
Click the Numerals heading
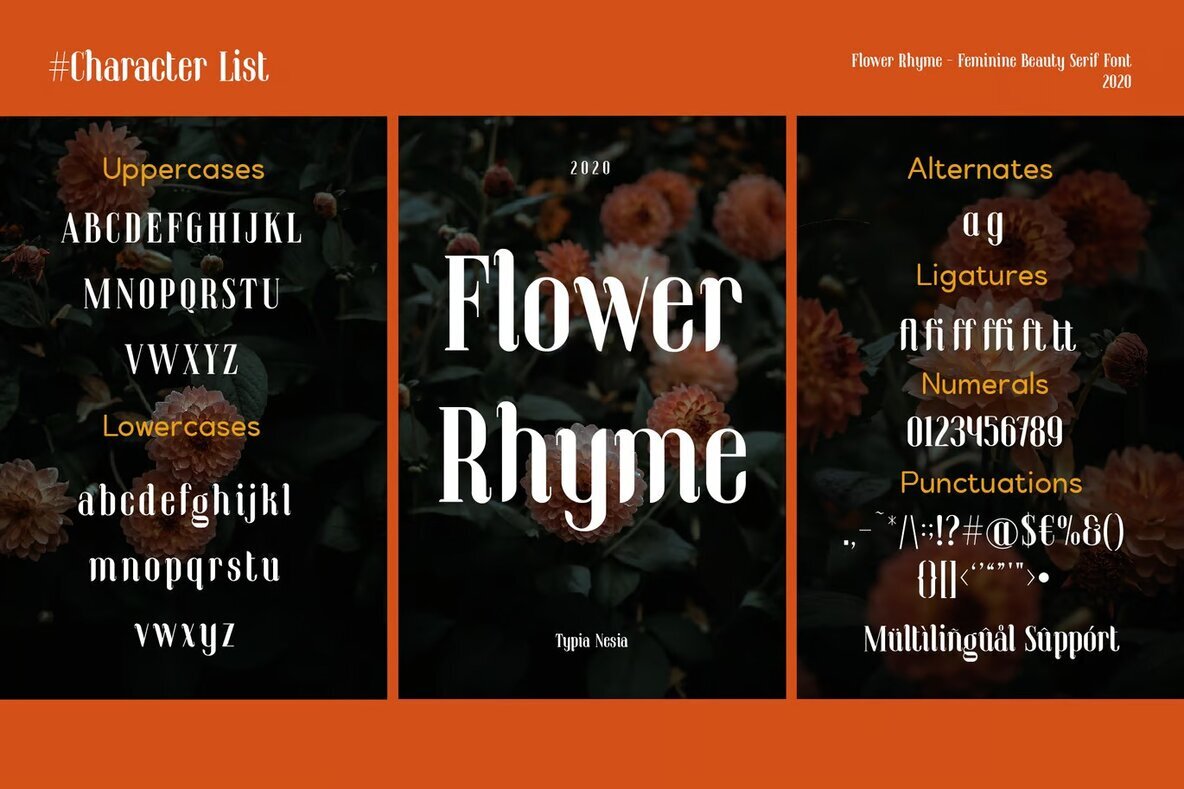pyautogui.click(x=987, y=384)
